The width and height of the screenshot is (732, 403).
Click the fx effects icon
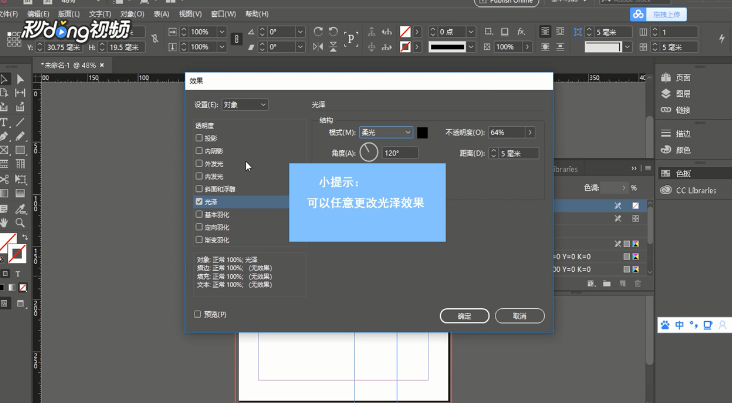click(x=521, y=32)
